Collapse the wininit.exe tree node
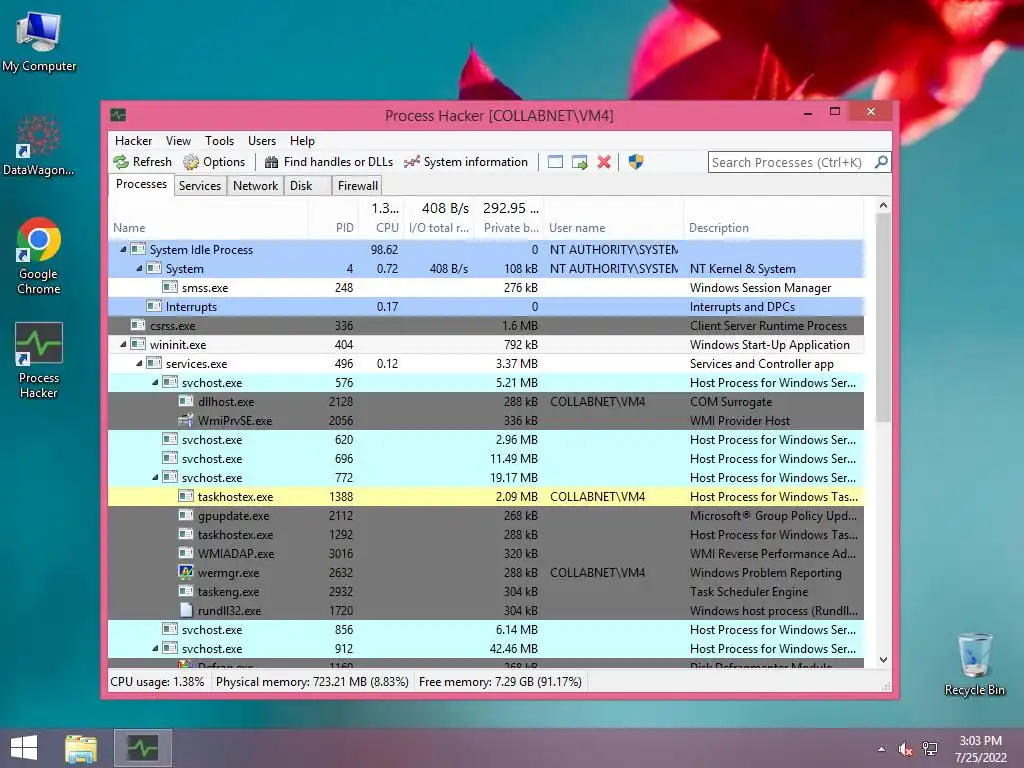Image resolution: width=1024 pixels, height=768 pixels. point(123,344)
